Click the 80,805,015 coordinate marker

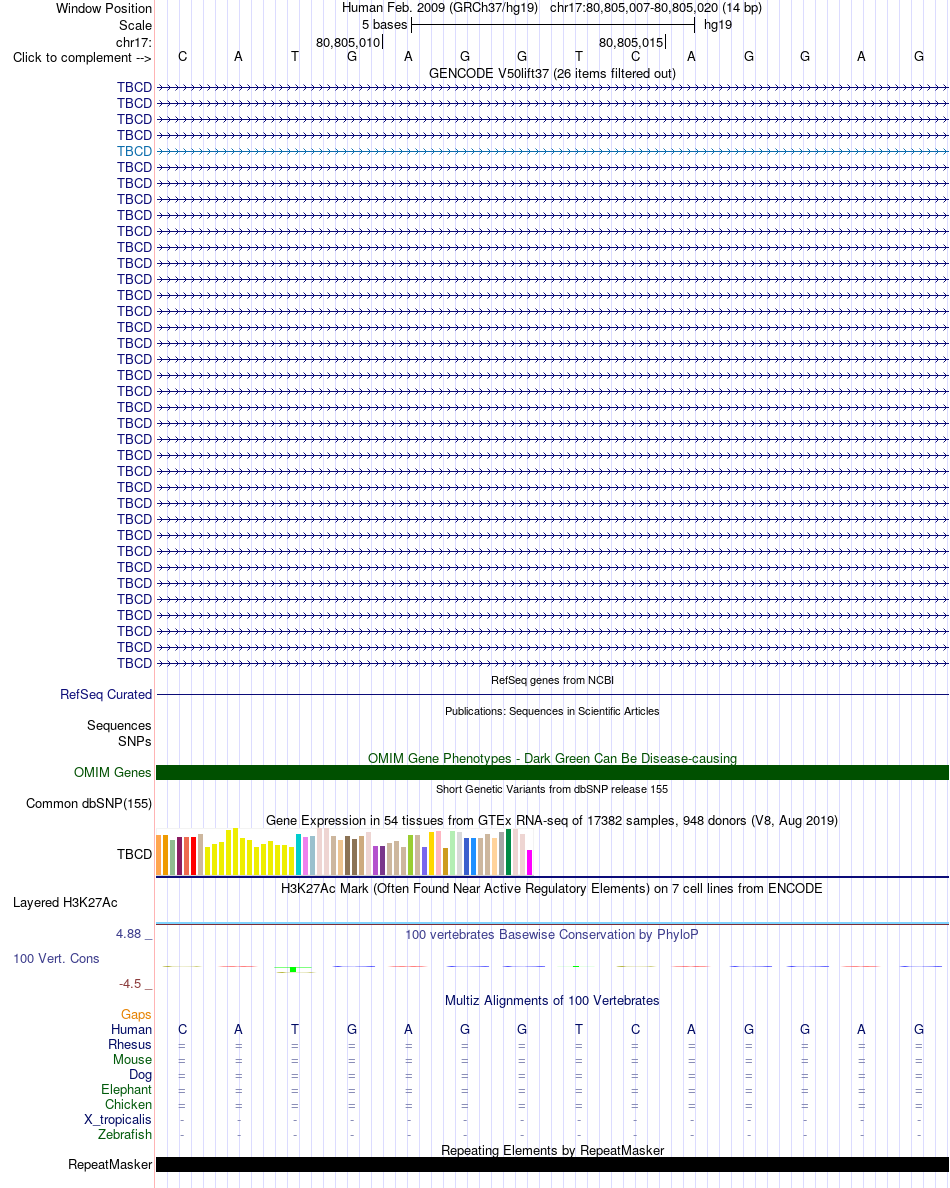tap(631, 42)
